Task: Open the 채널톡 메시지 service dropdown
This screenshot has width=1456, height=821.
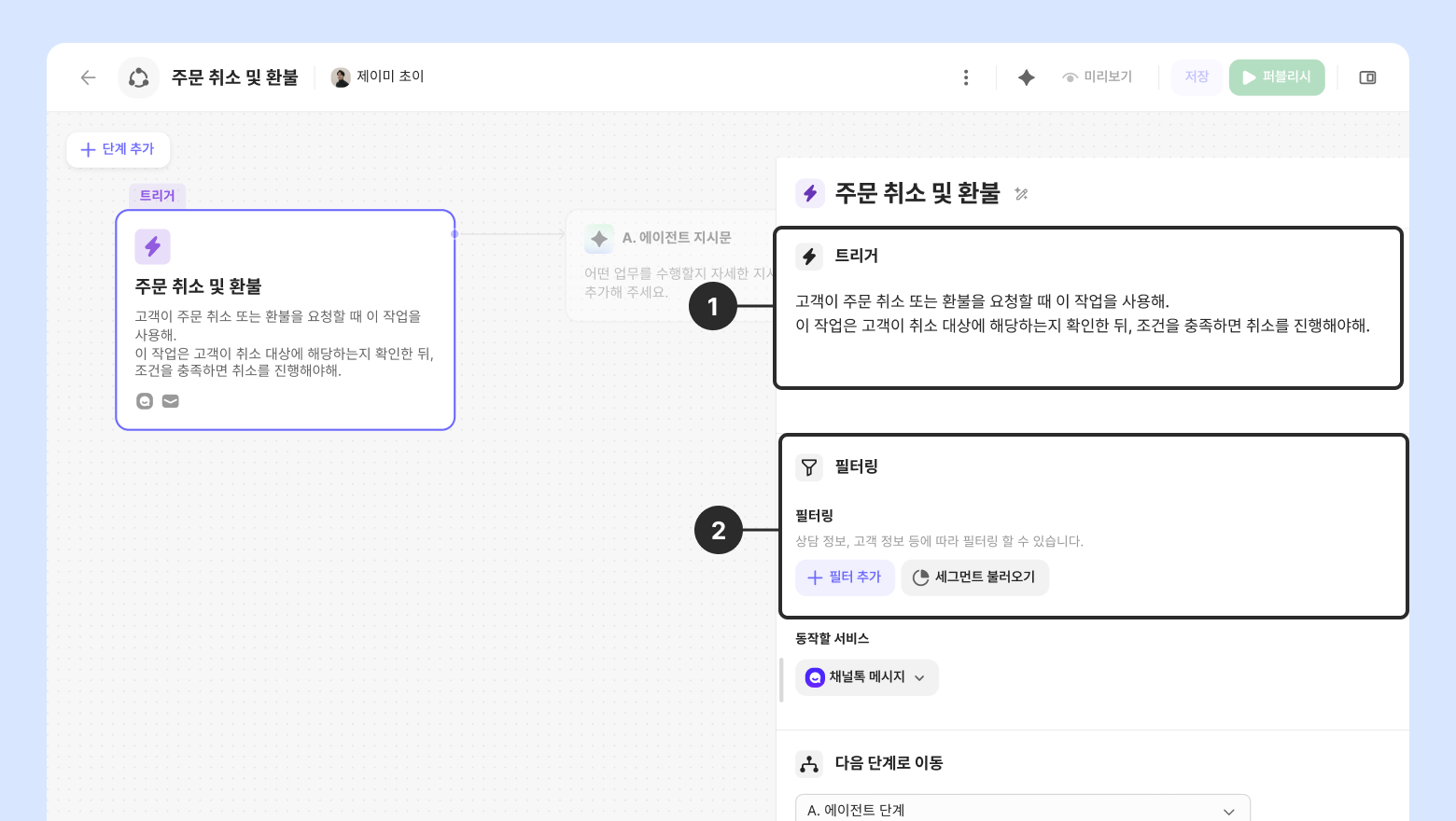Action: (x=866, y=677)
